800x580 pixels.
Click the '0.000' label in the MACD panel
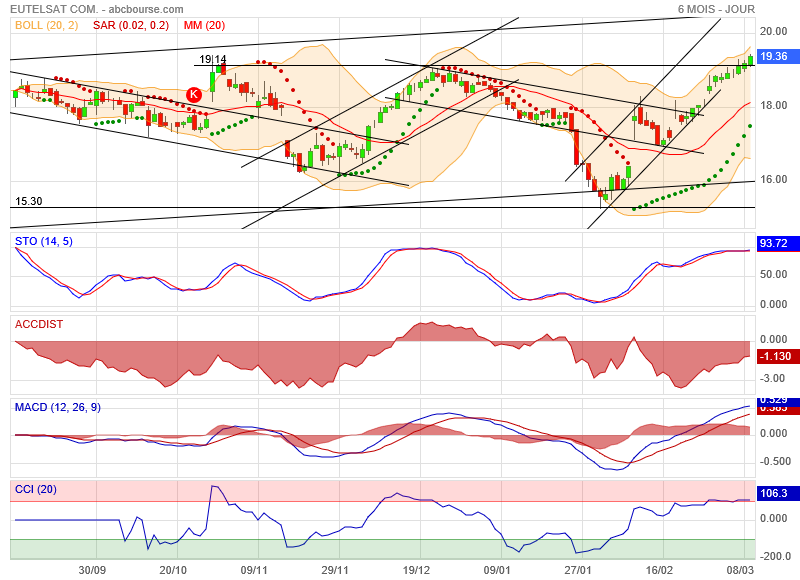[773, 434]
